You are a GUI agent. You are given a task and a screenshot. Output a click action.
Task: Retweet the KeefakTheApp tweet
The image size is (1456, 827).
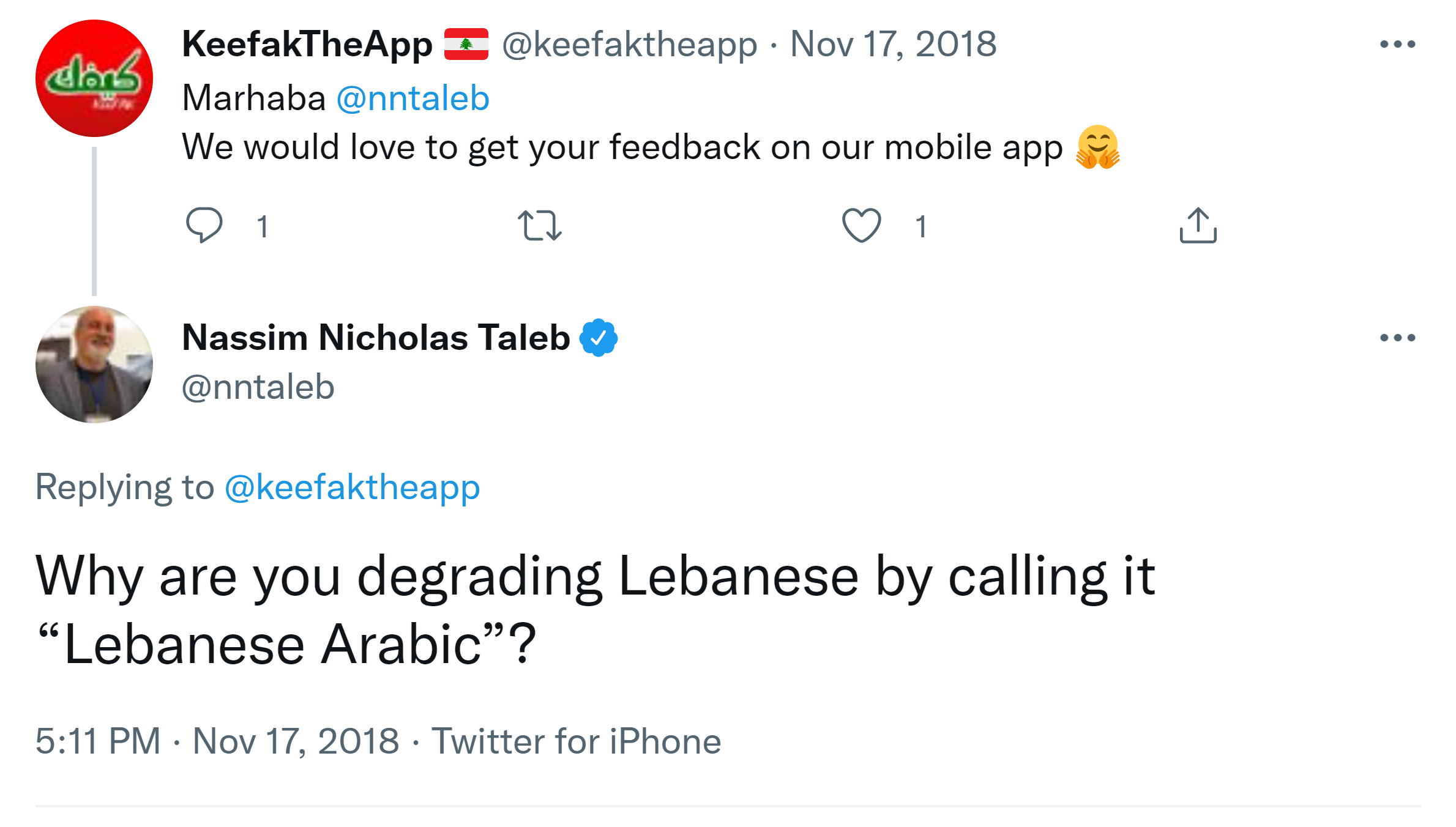539,225
